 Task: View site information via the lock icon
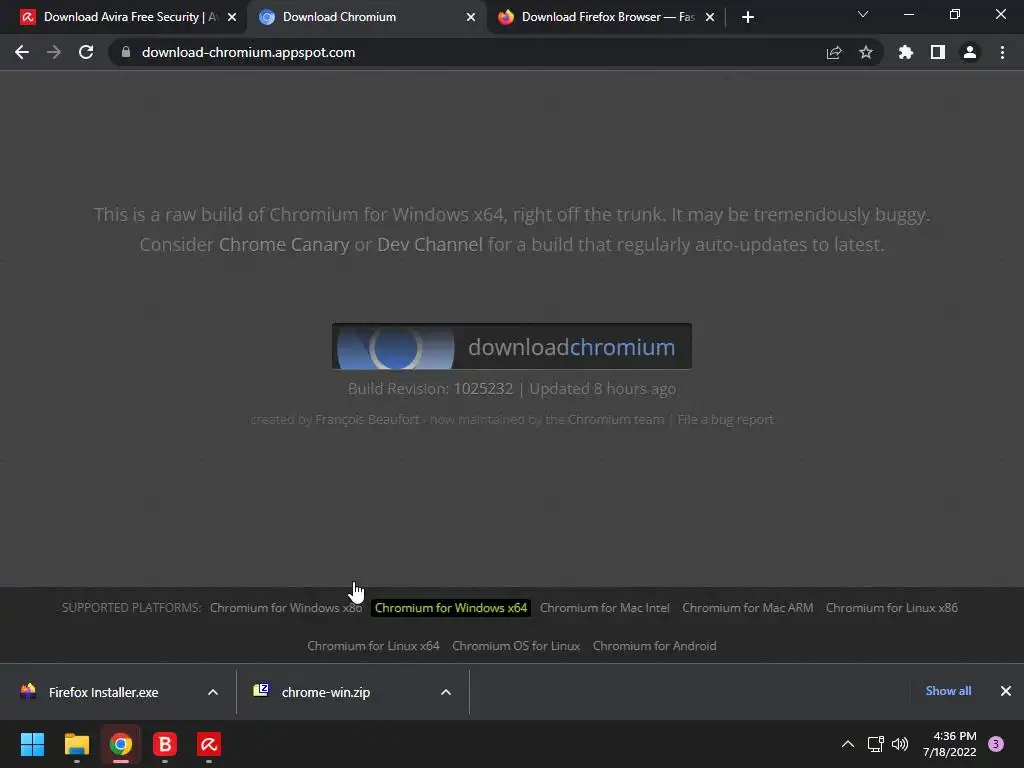click(126, 52)
